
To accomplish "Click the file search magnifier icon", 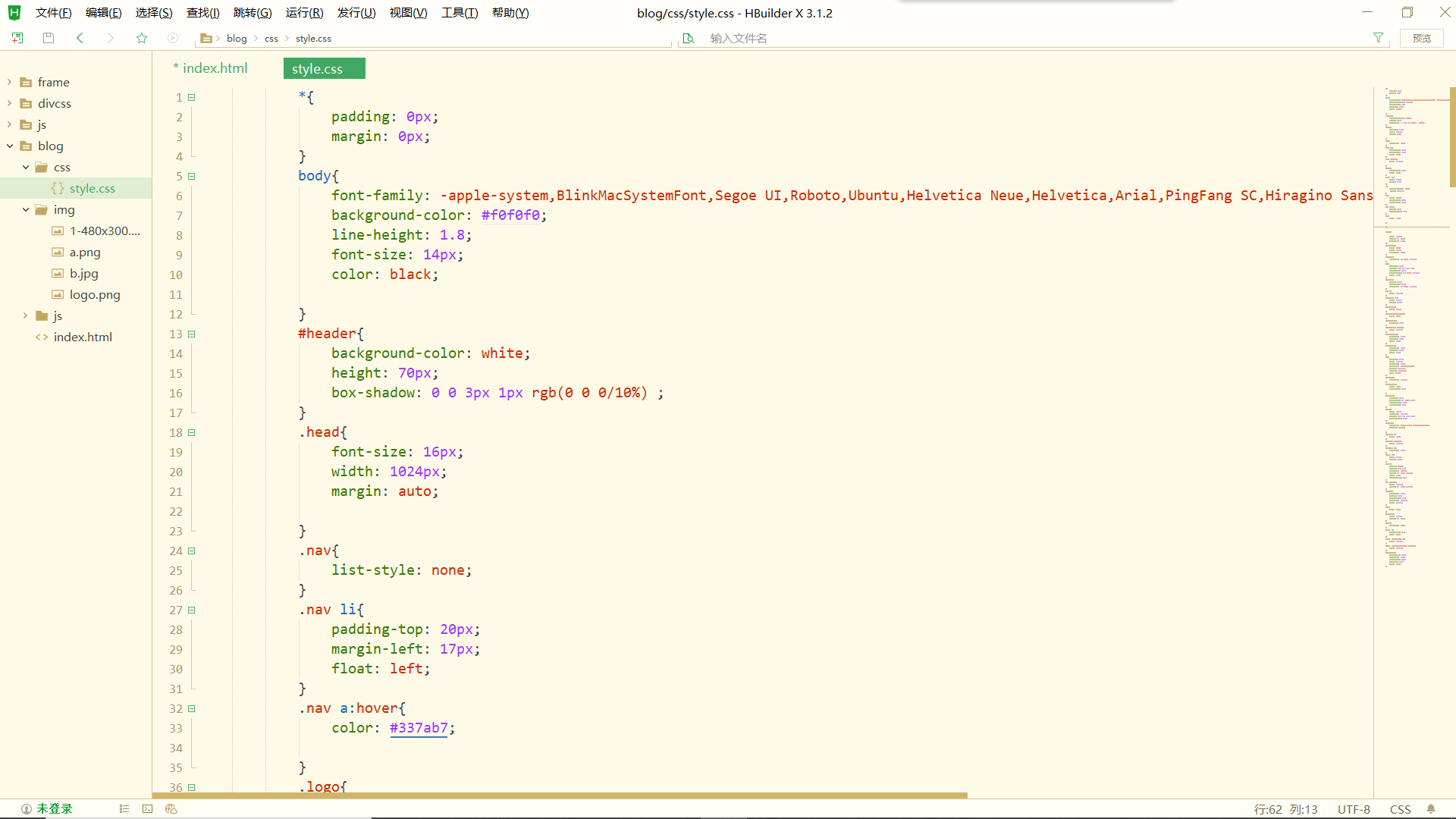I will coord(689,38).
